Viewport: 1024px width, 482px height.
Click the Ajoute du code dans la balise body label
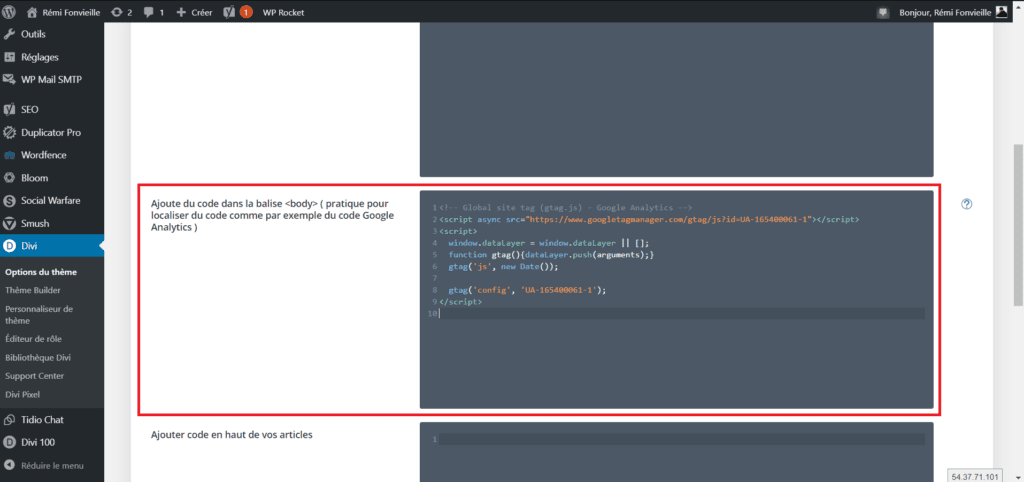(x=272, y=216)
